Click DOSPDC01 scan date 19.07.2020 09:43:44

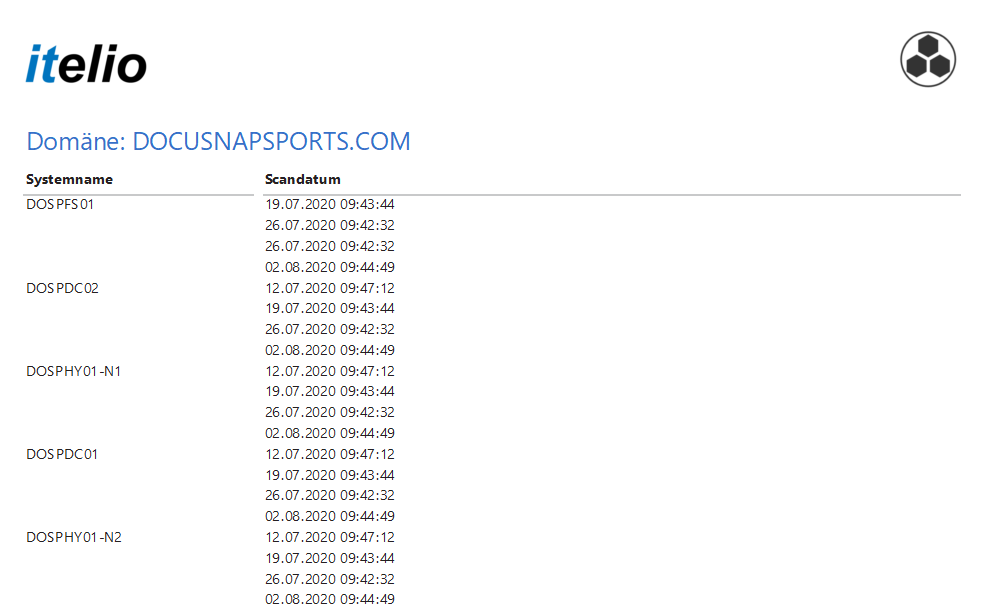(330, 475)
